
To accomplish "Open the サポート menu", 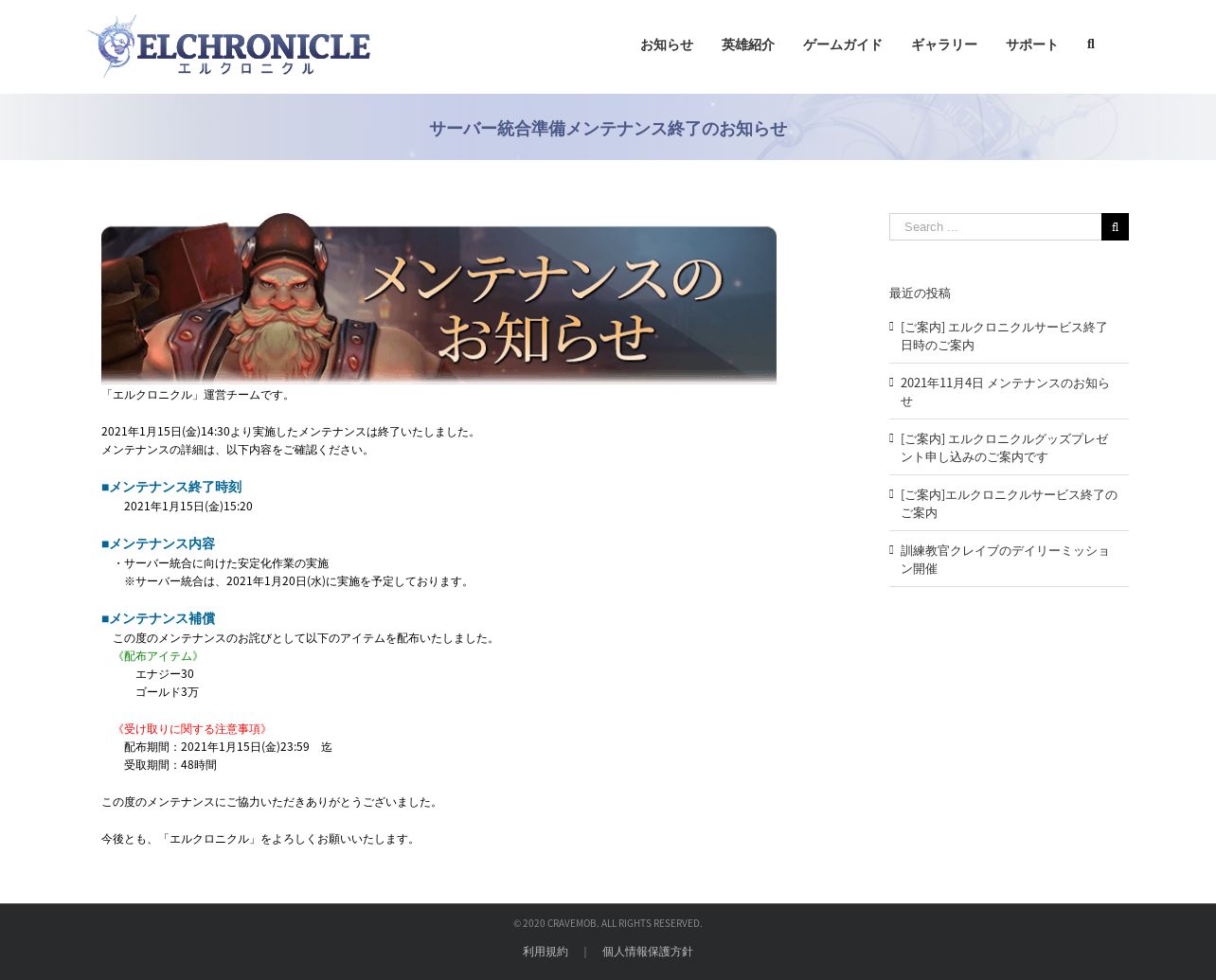I will click(1032, 45).
